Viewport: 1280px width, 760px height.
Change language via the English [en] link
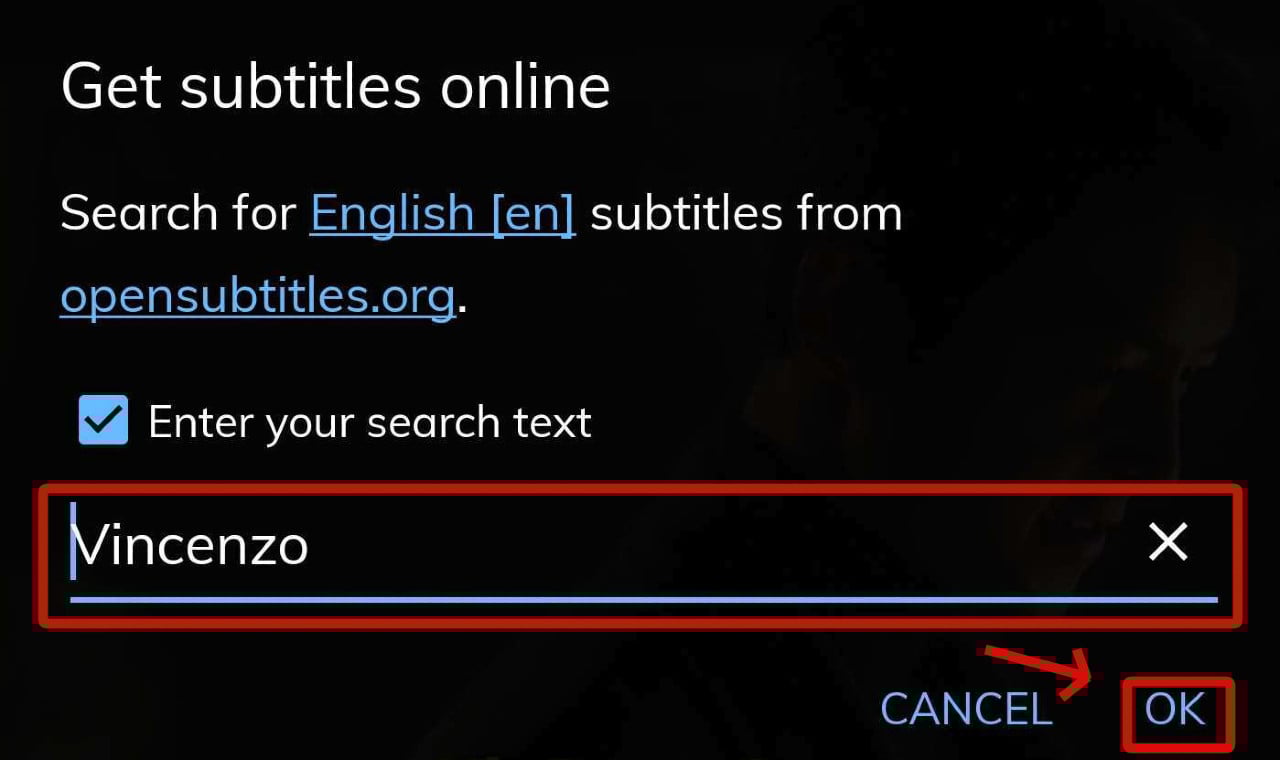443,213
